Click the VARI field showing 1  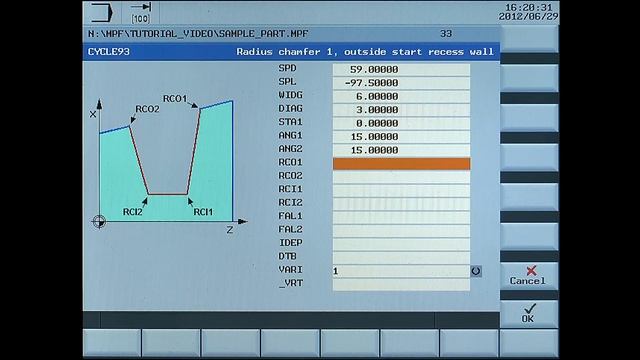click(401, 271)
